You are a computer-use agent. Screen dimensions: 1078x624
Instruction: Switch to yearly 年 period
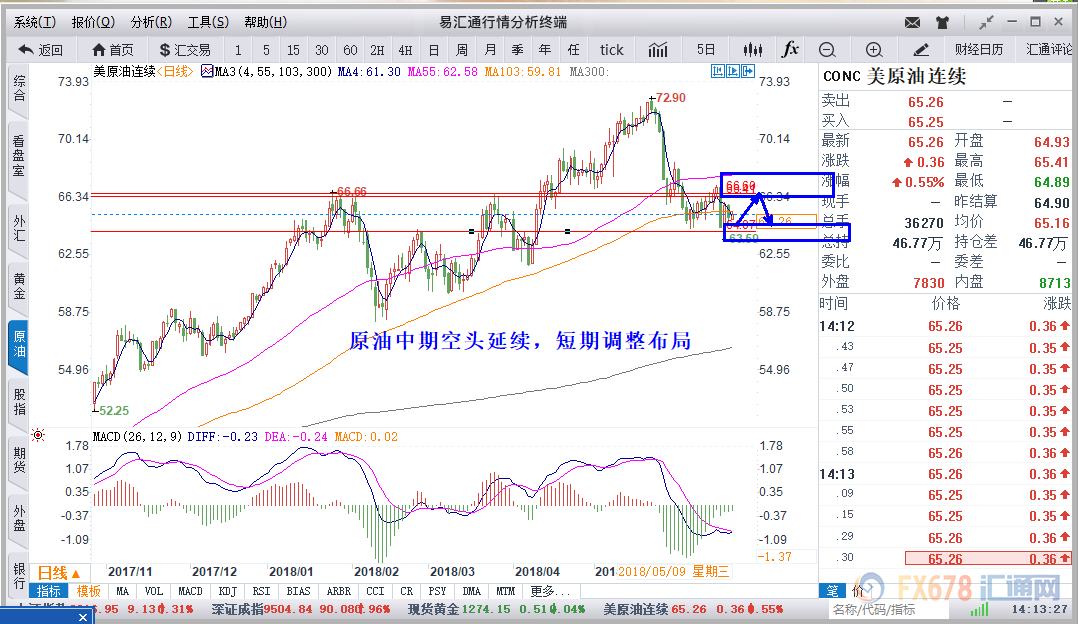click(545, 50)
